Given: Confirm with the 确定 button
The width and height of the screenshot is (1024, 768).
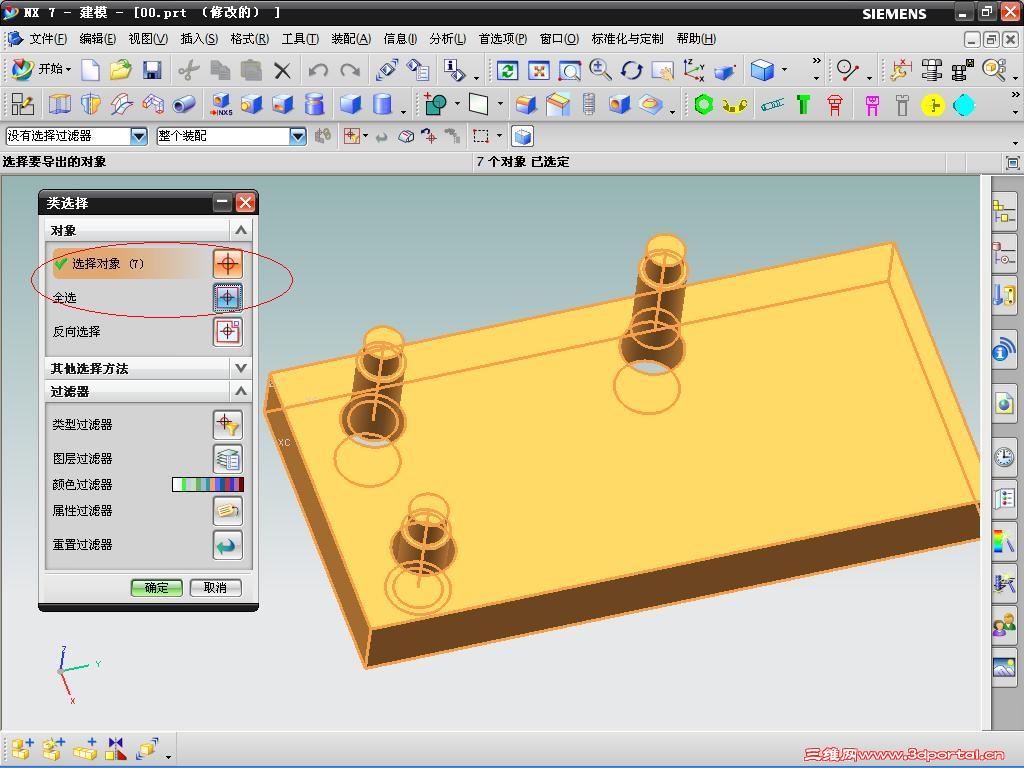Looking at the screenshot, I should [157, 588].
